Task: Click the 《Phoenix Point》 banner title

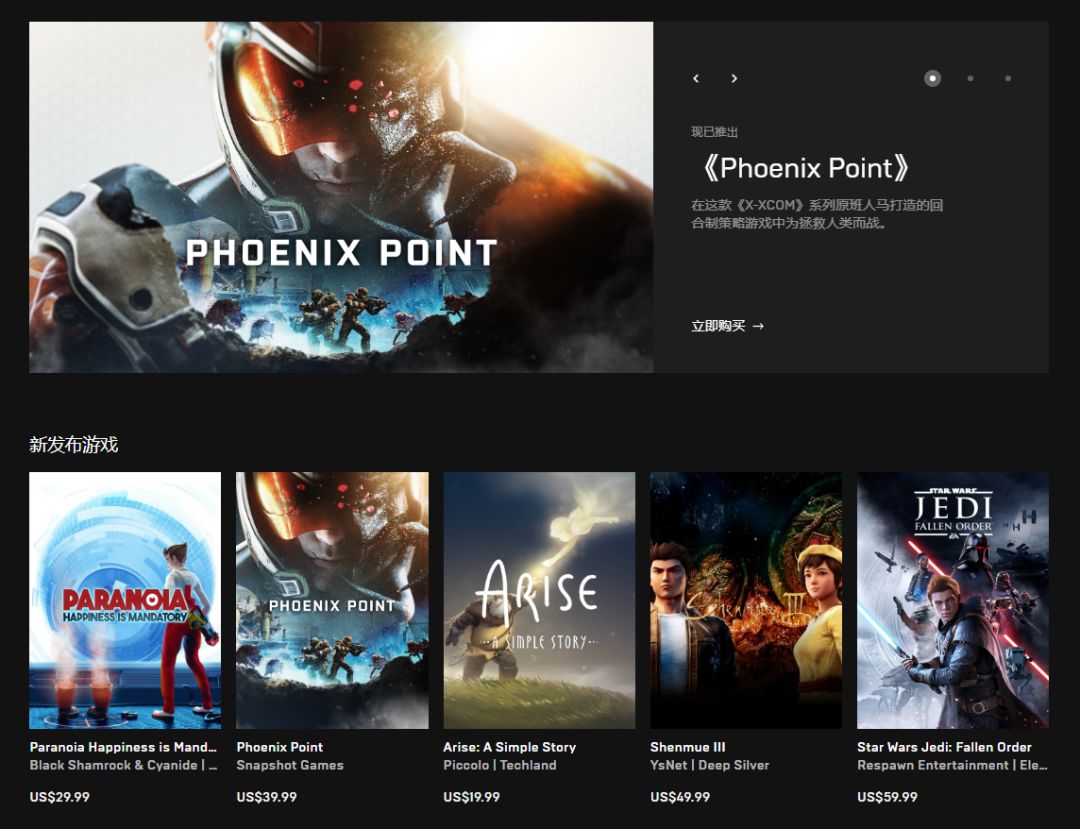Action: 804,168
